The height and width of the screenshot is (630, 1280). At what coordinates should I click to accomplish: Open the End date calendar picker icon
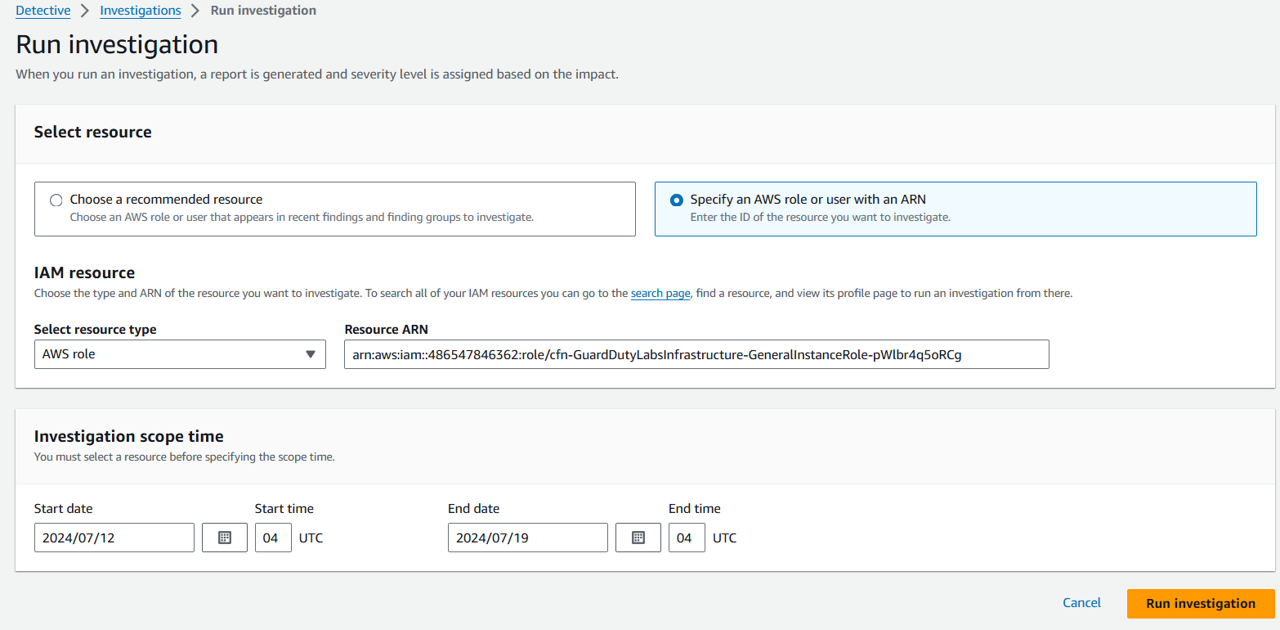click(x=638, y=538)
